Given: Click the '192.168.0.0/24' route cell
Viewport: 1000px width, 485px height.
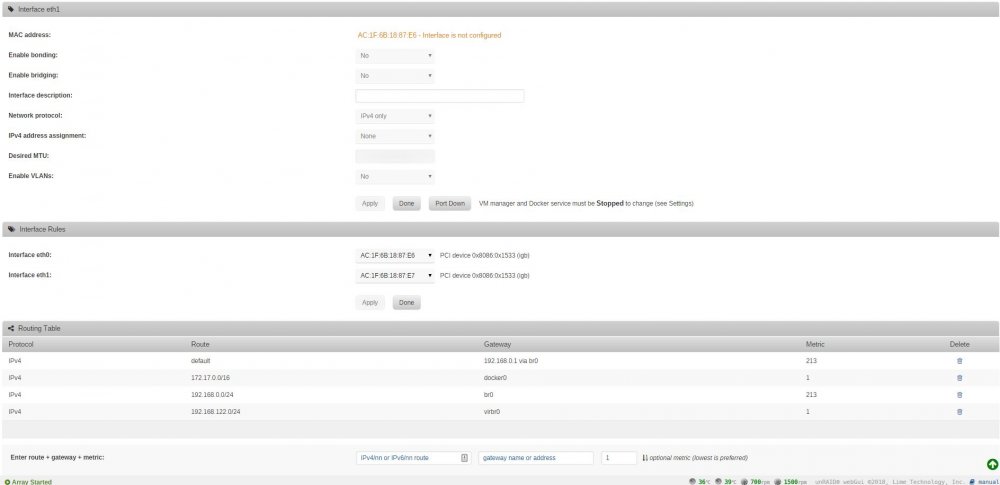Looking at the screenshot, I should [x=212, y=395].
